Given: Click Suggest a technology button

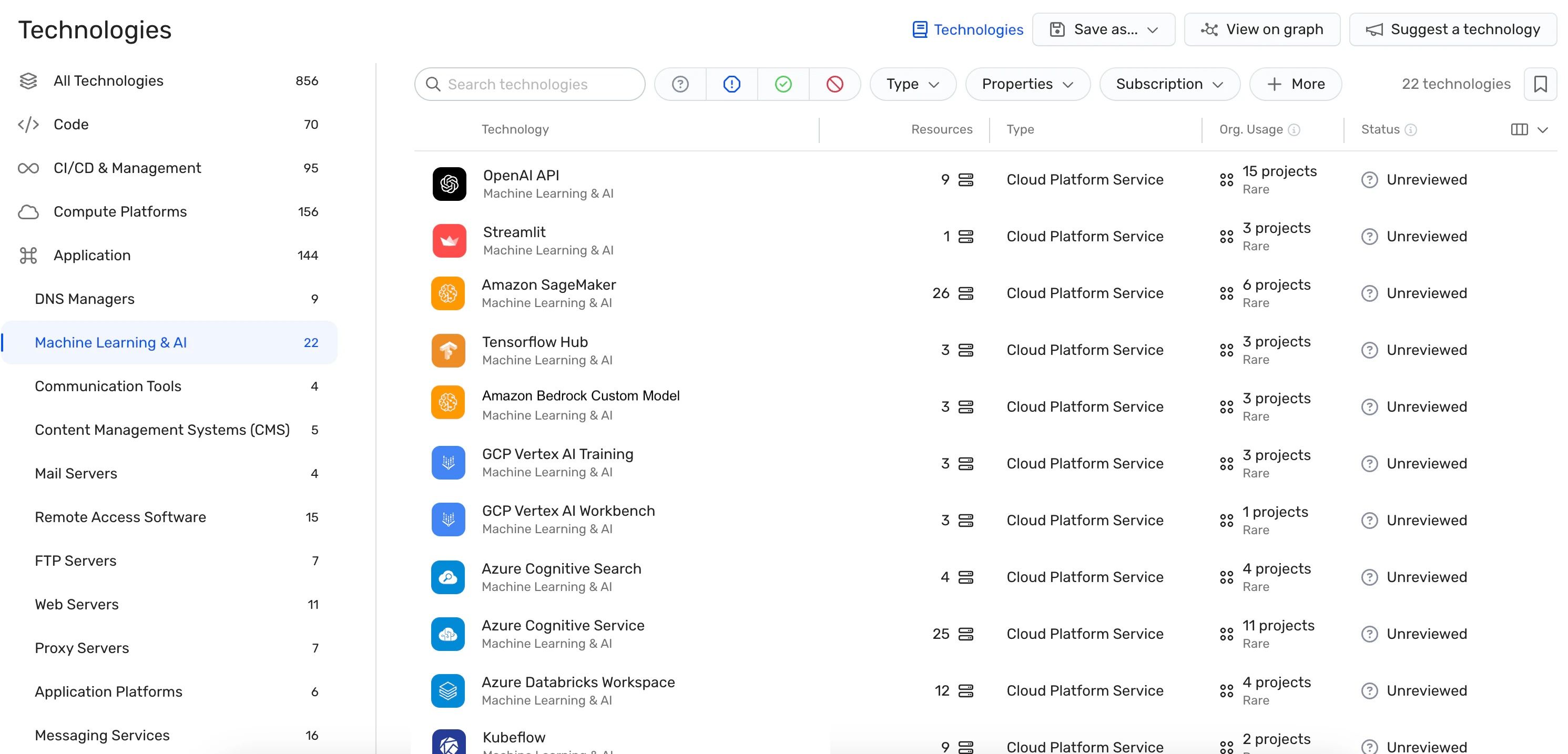Looking at the screenshot, I should tap(1452, 29).
